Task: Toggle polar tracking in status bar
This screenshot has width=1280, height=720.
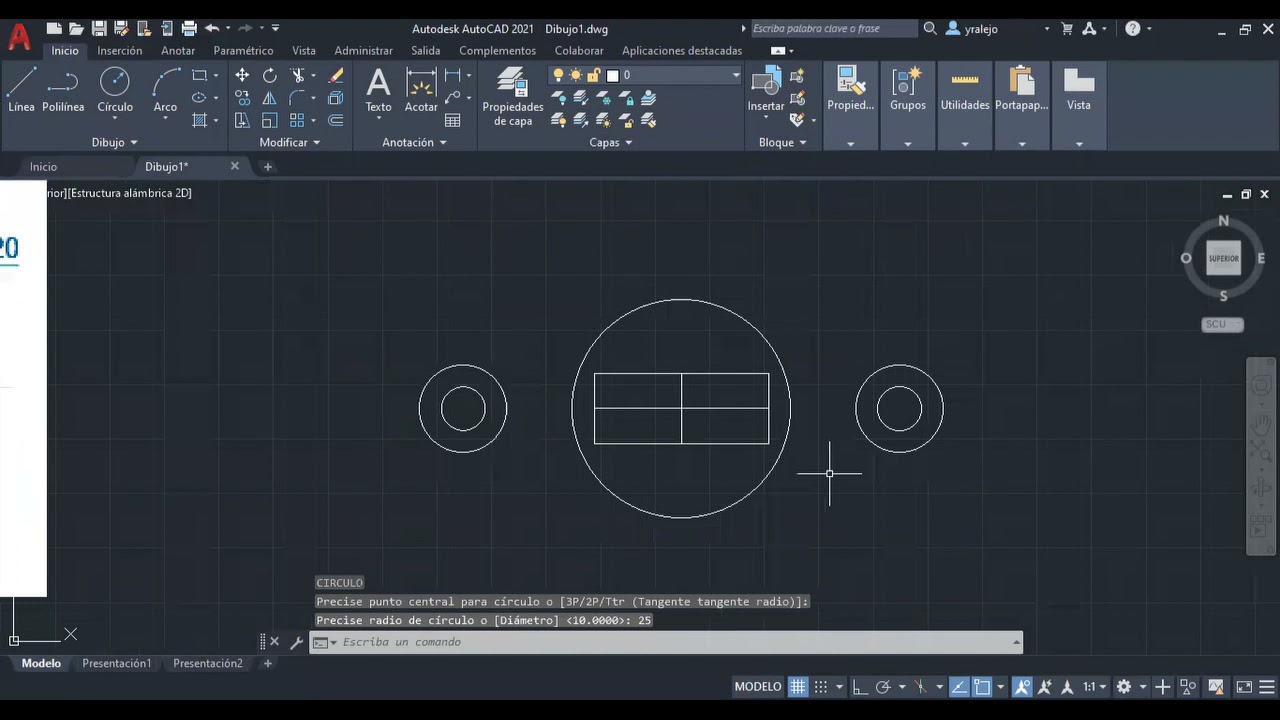Action: pyautogui.click(x=883, y=687)
